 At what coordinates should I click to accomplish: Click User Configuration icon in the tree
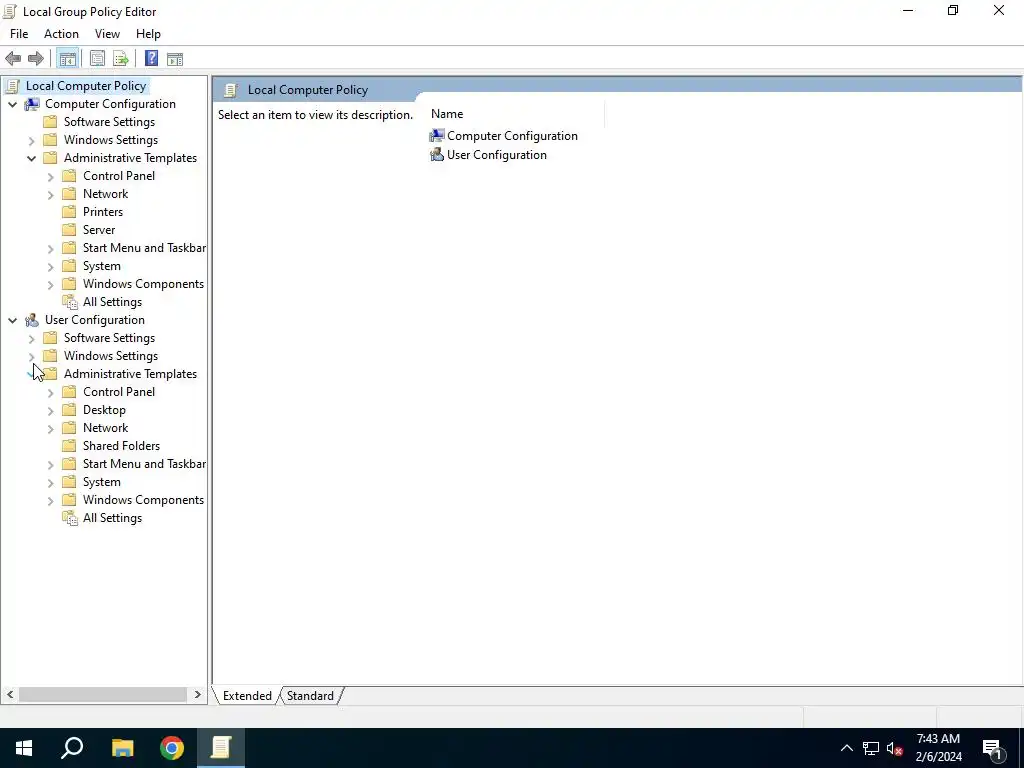(x=31, y=320)
